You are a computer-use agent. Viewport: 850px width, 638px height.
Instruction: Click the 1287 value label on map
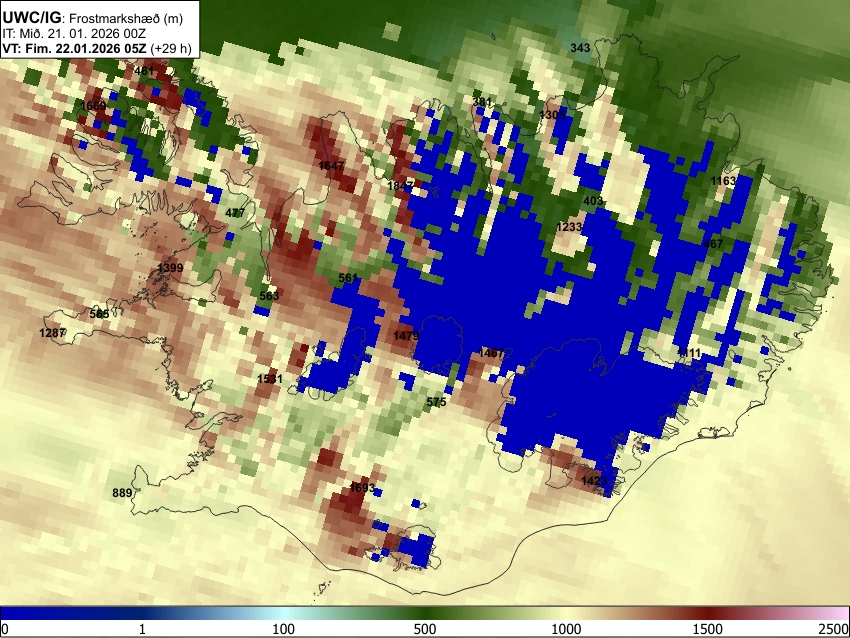pyautogui.click(x=53, y=333)
